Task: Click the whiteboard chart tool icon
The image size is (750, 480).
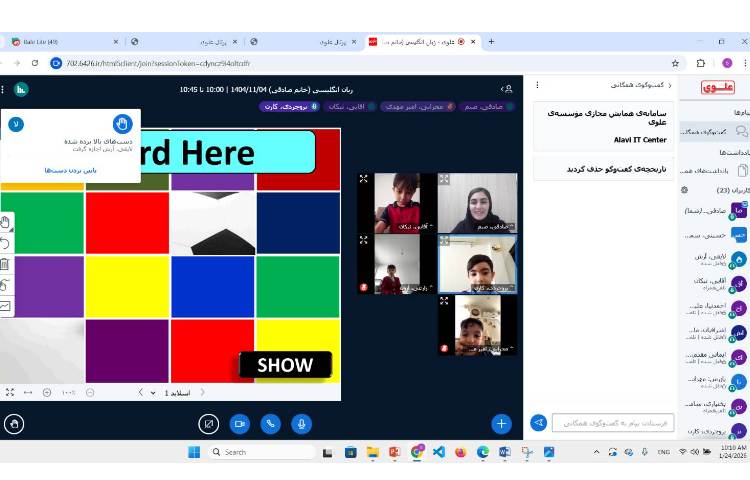Action: coord(5,305)
